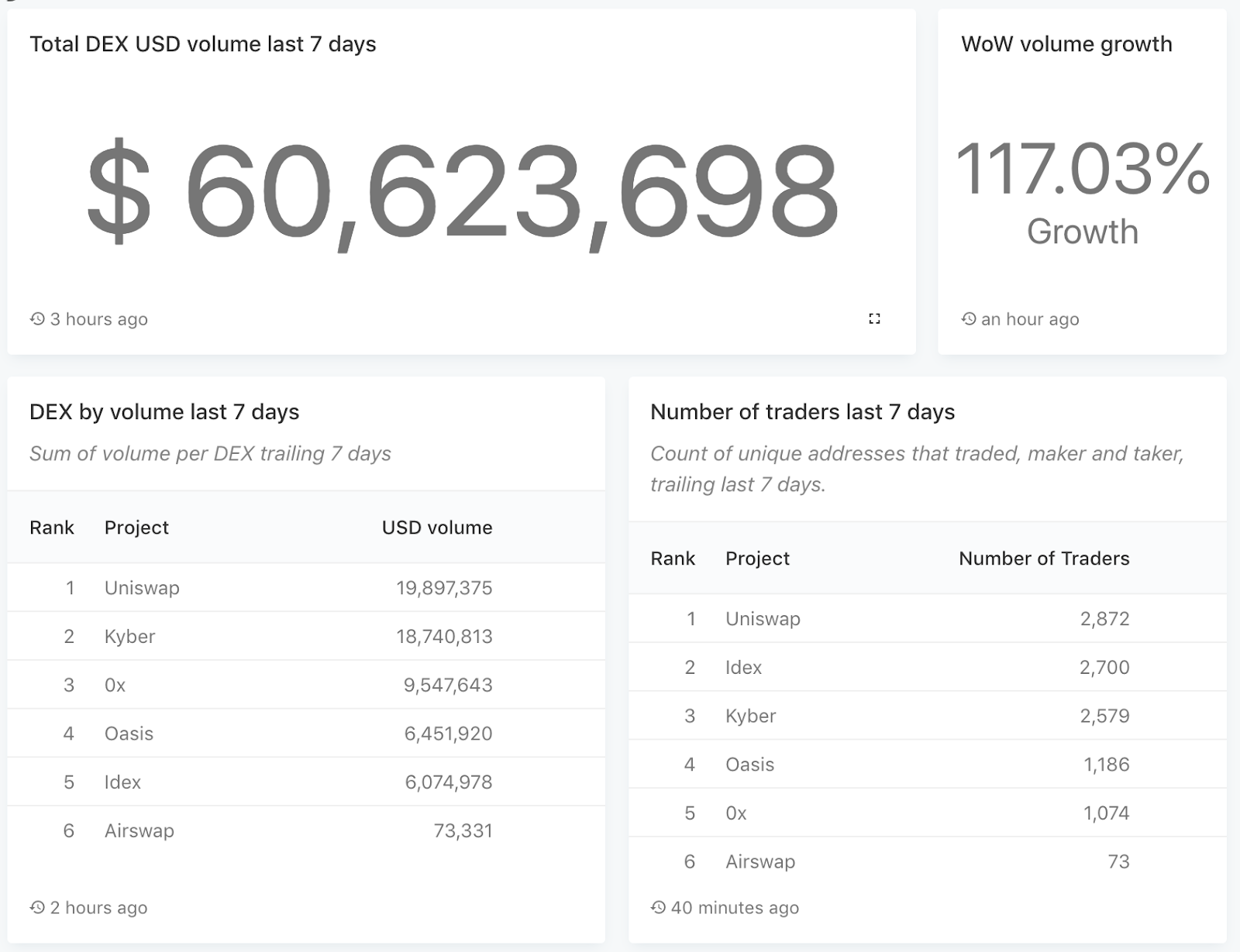
Task: Sort by 'Project' header in DEX volume table
Action: 136,528
